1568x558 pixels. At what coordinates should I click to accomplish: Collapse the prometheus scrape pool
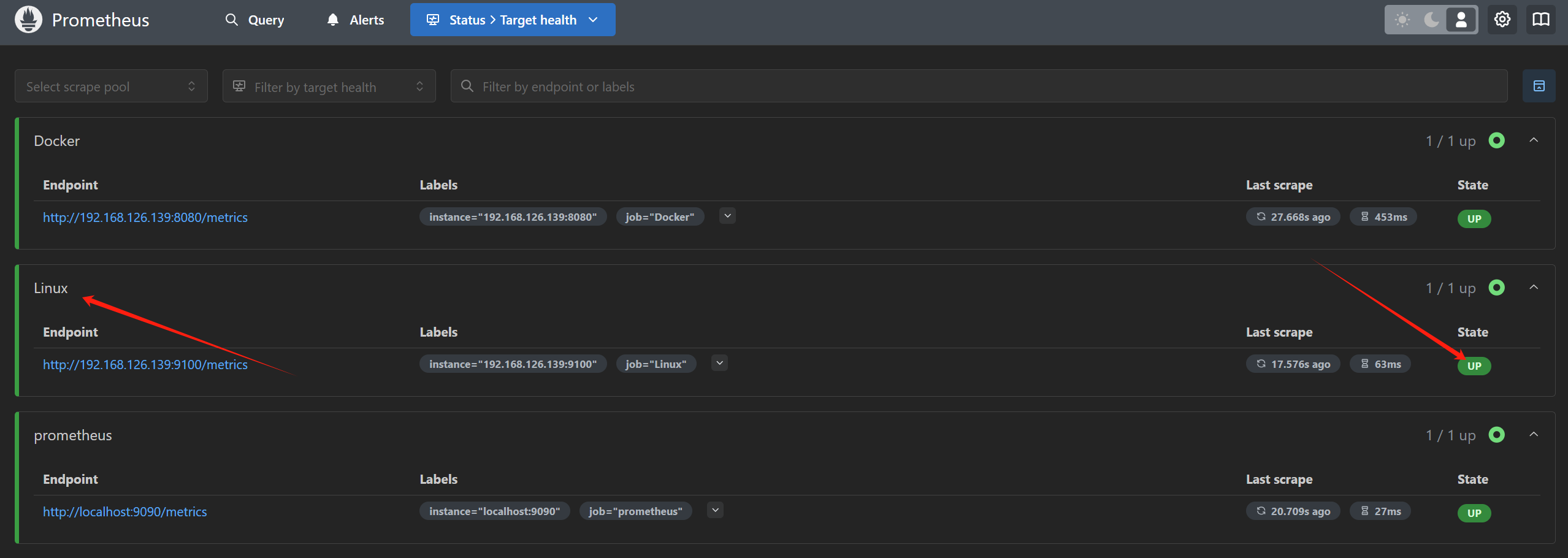tap(1534, 435)
